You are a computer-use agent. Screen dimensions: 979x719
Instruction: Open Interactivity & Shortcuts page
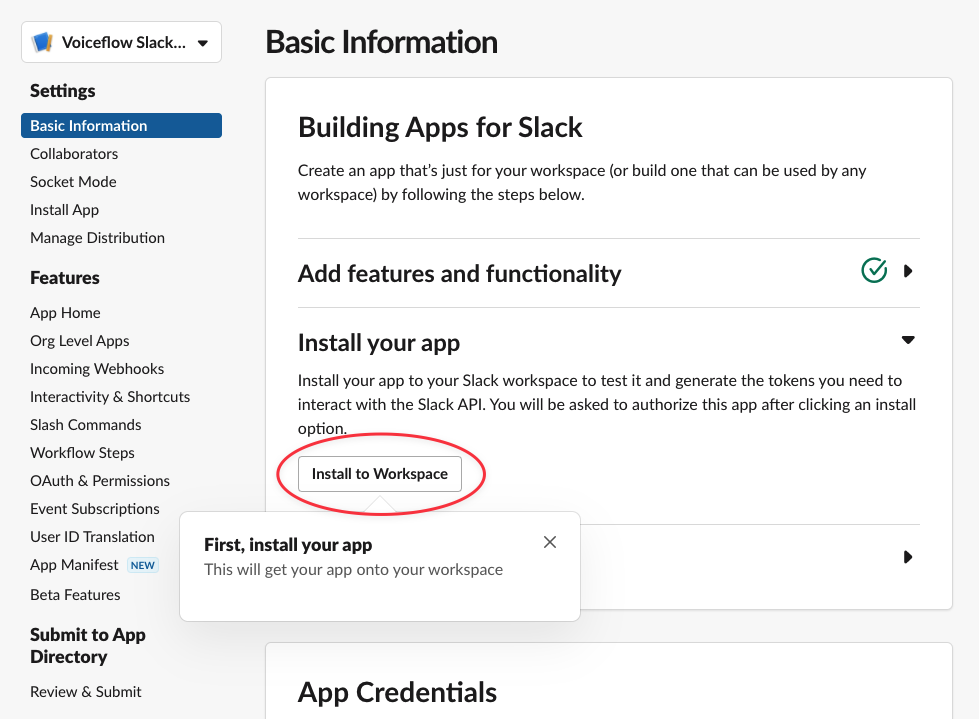pos(110,397)
